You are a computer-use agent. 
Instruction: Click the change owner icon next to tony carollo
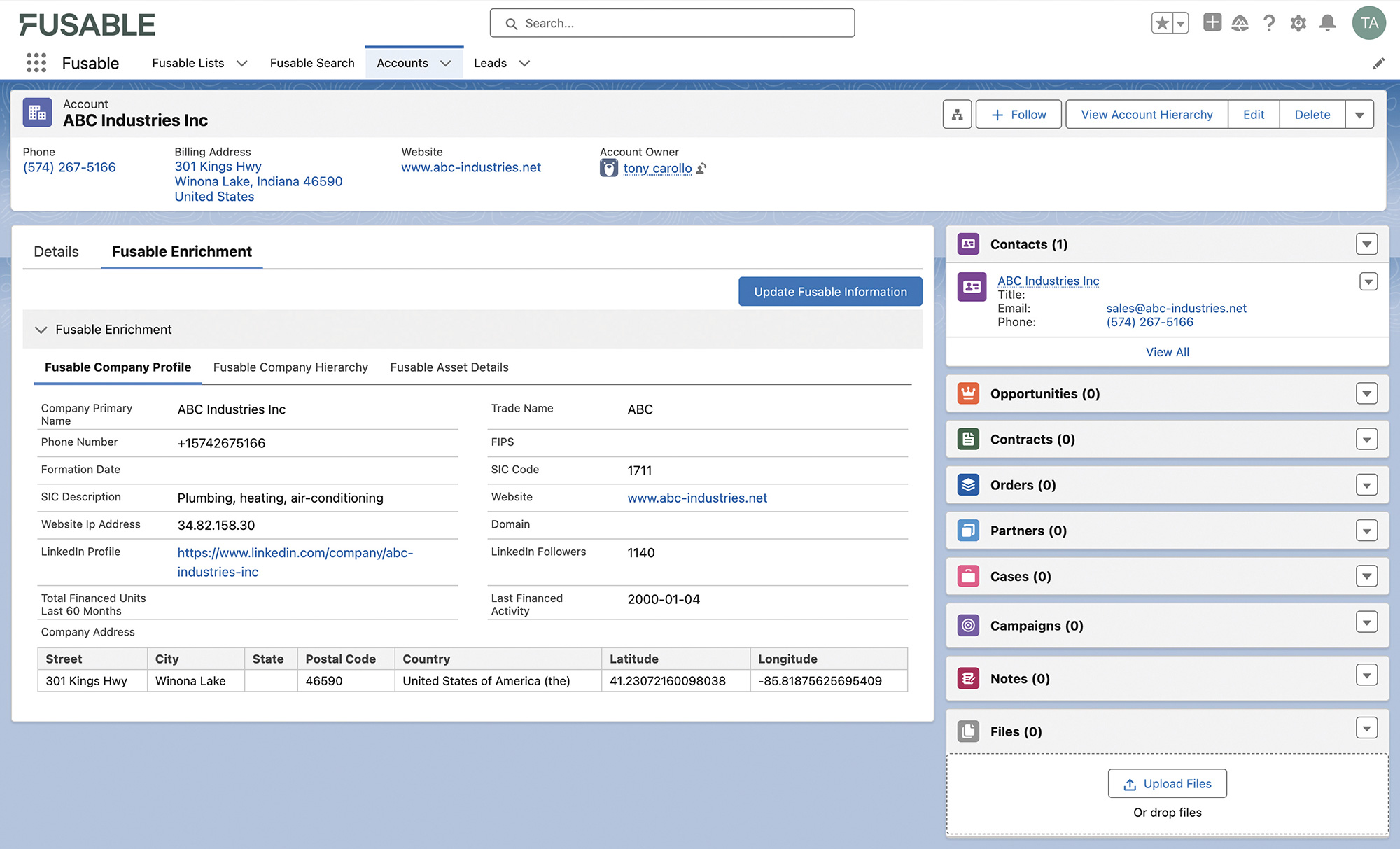click(702, 168)
